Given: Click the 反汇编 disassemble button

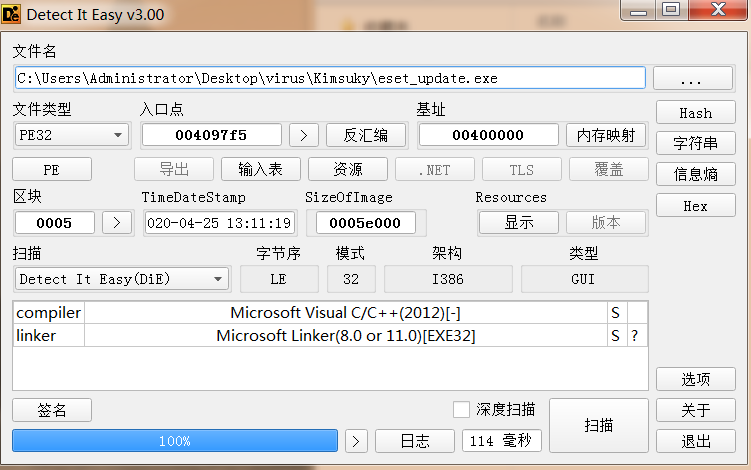Looking at the screenshot, I should [366, 135].
